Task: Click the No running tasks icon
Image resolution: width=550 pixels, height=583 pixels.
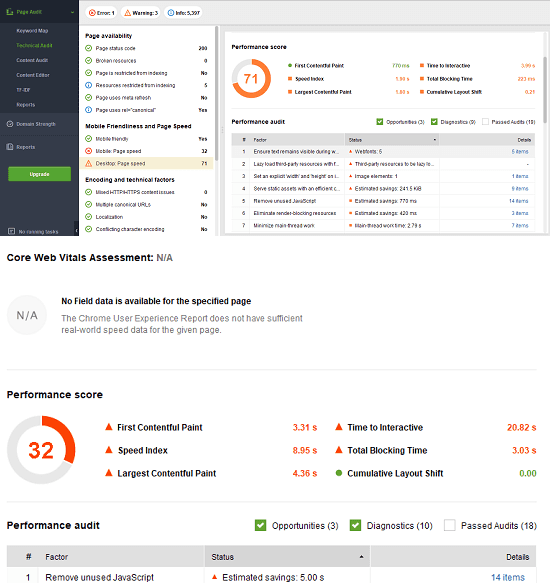Action: 12,231
